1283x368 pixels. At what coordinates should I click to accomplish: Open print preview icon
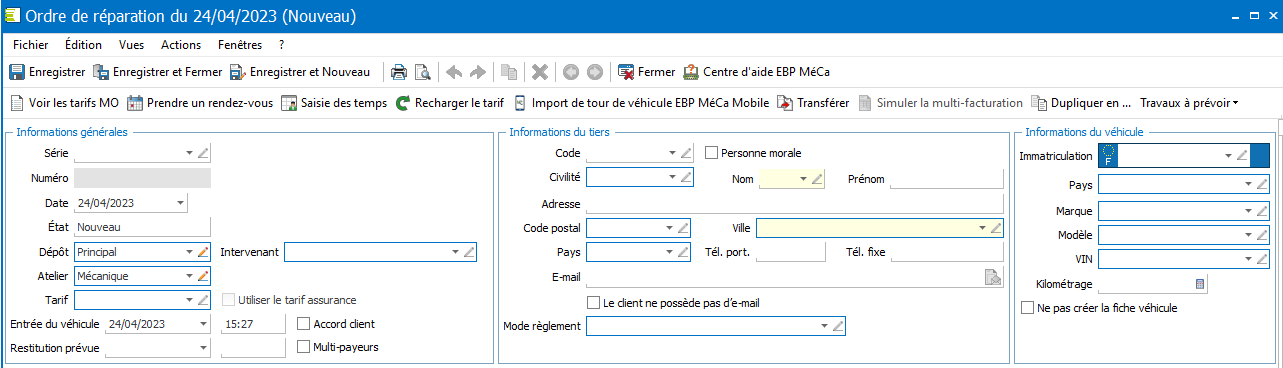(422, 72)
